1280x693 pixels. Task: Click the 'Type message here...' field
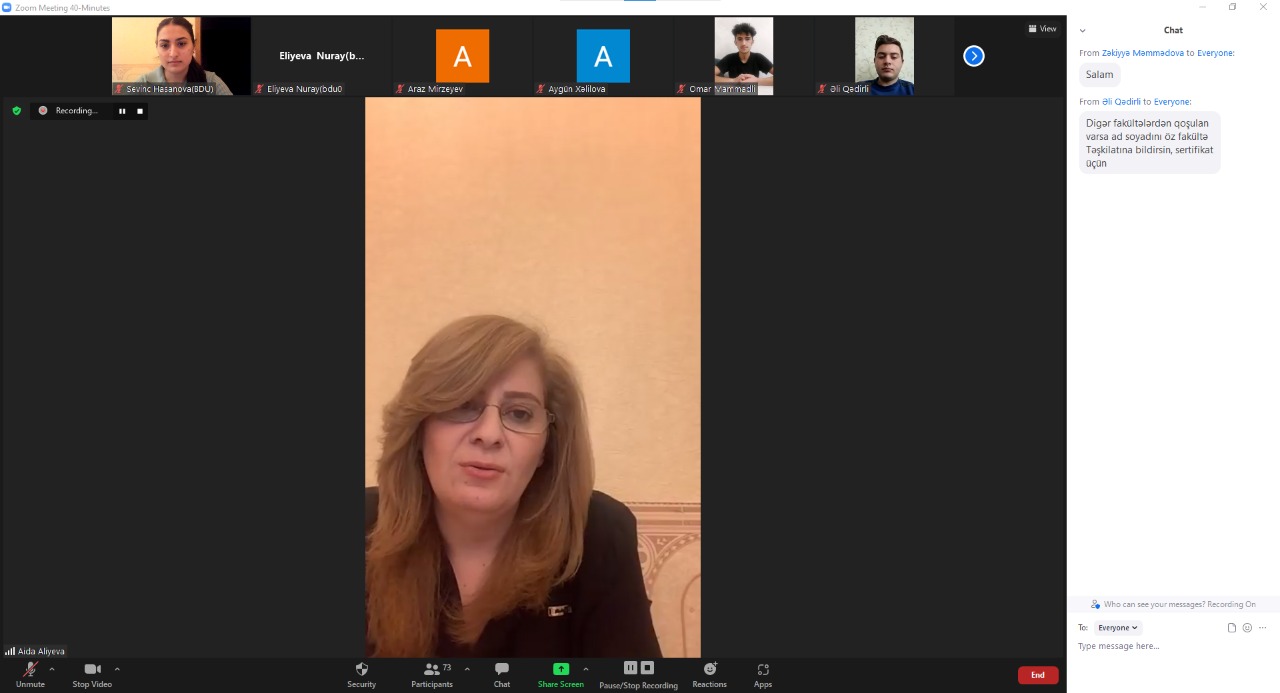1160,647
